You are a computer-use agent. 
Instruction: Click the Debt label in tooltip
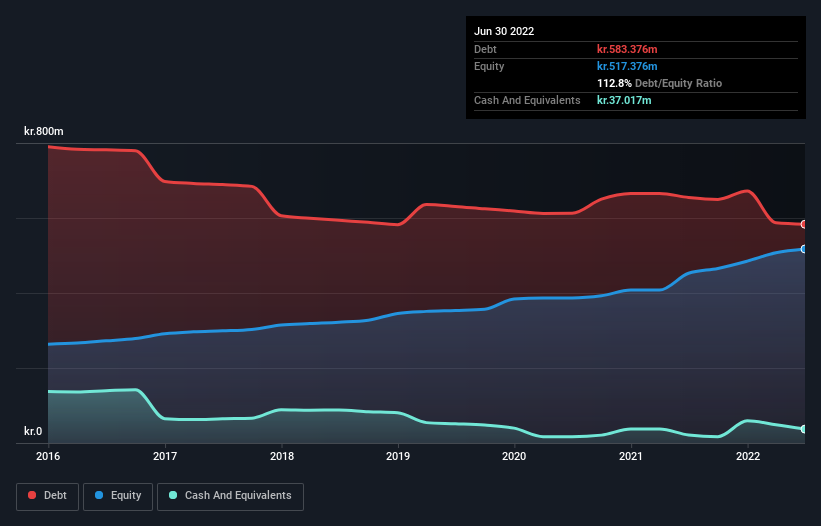(x=485, y=49)
